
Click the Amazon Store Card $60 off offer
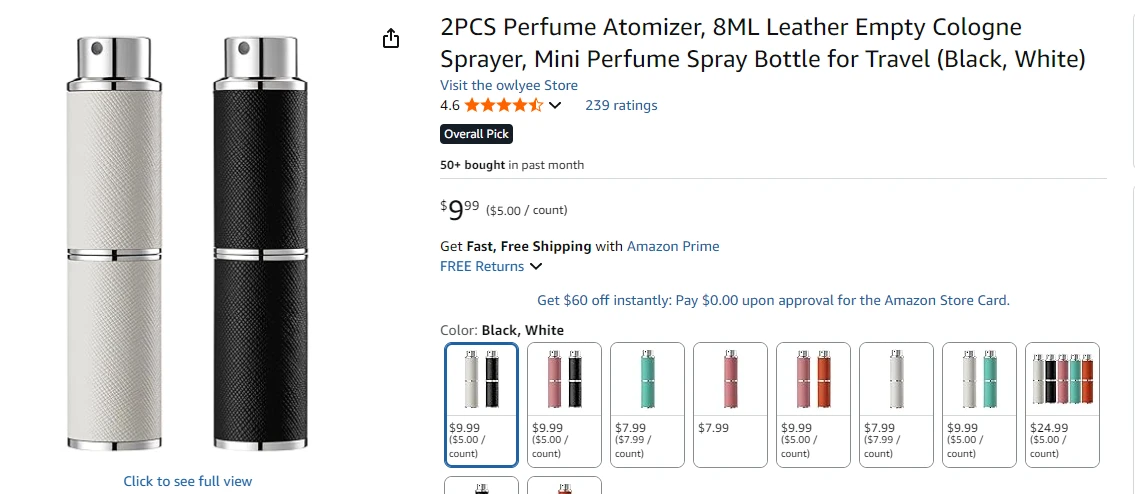tap(773, 300)
